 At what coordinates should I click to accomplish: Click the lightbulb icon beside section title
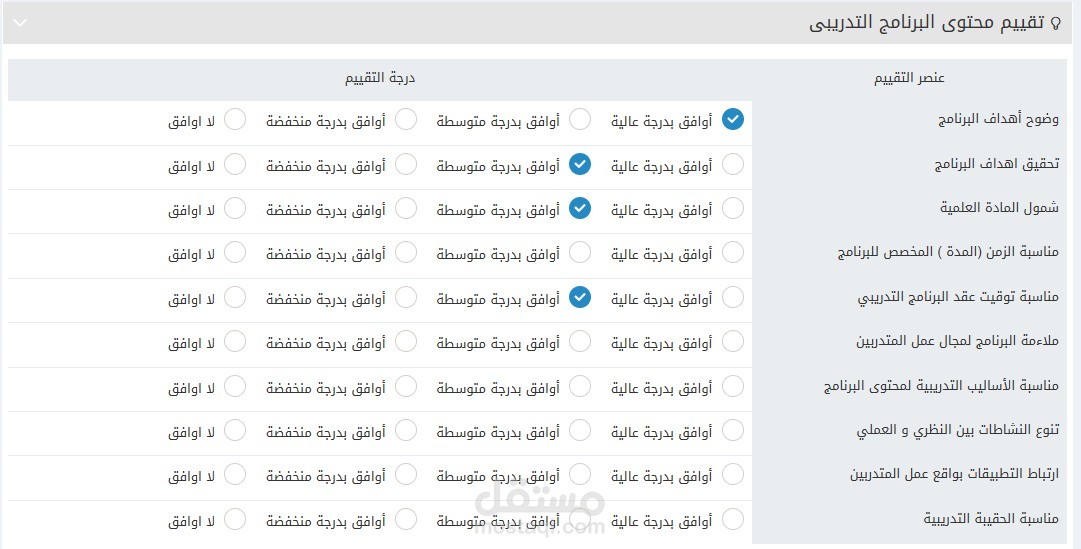(x=1054, y=23)
